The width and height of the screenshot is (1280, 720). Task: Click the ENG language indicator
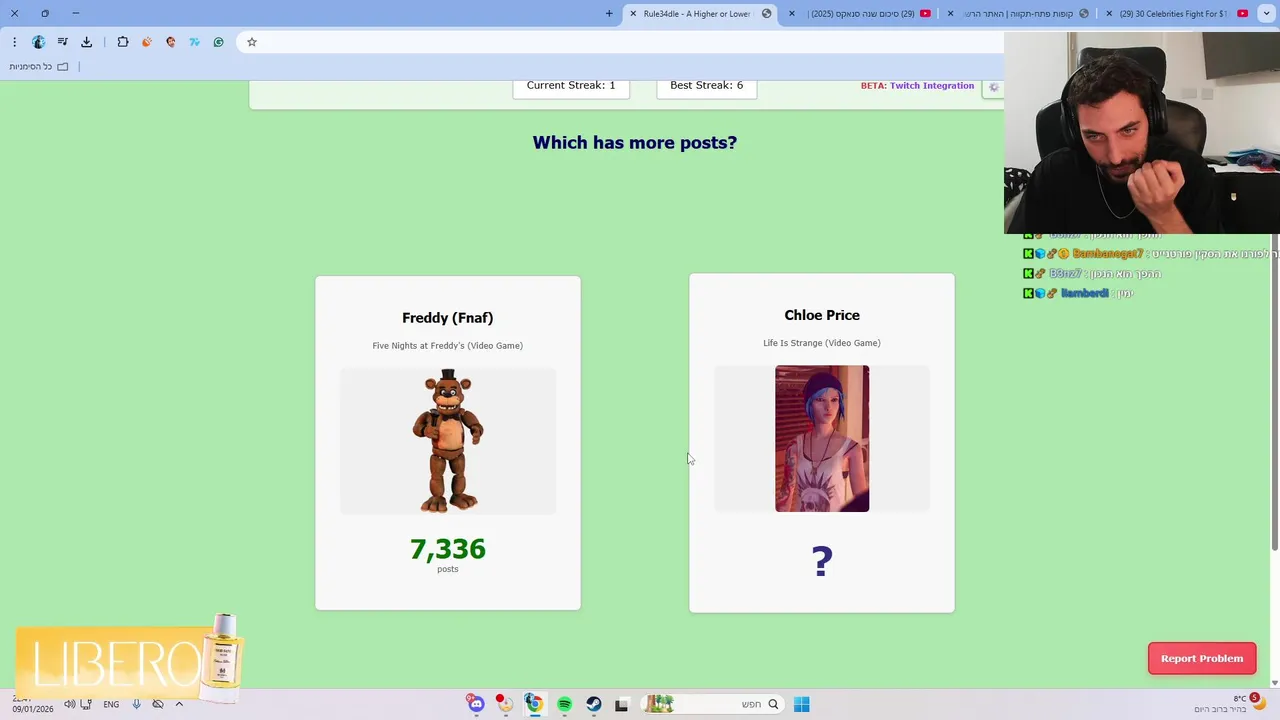click(x=111, y=704)
